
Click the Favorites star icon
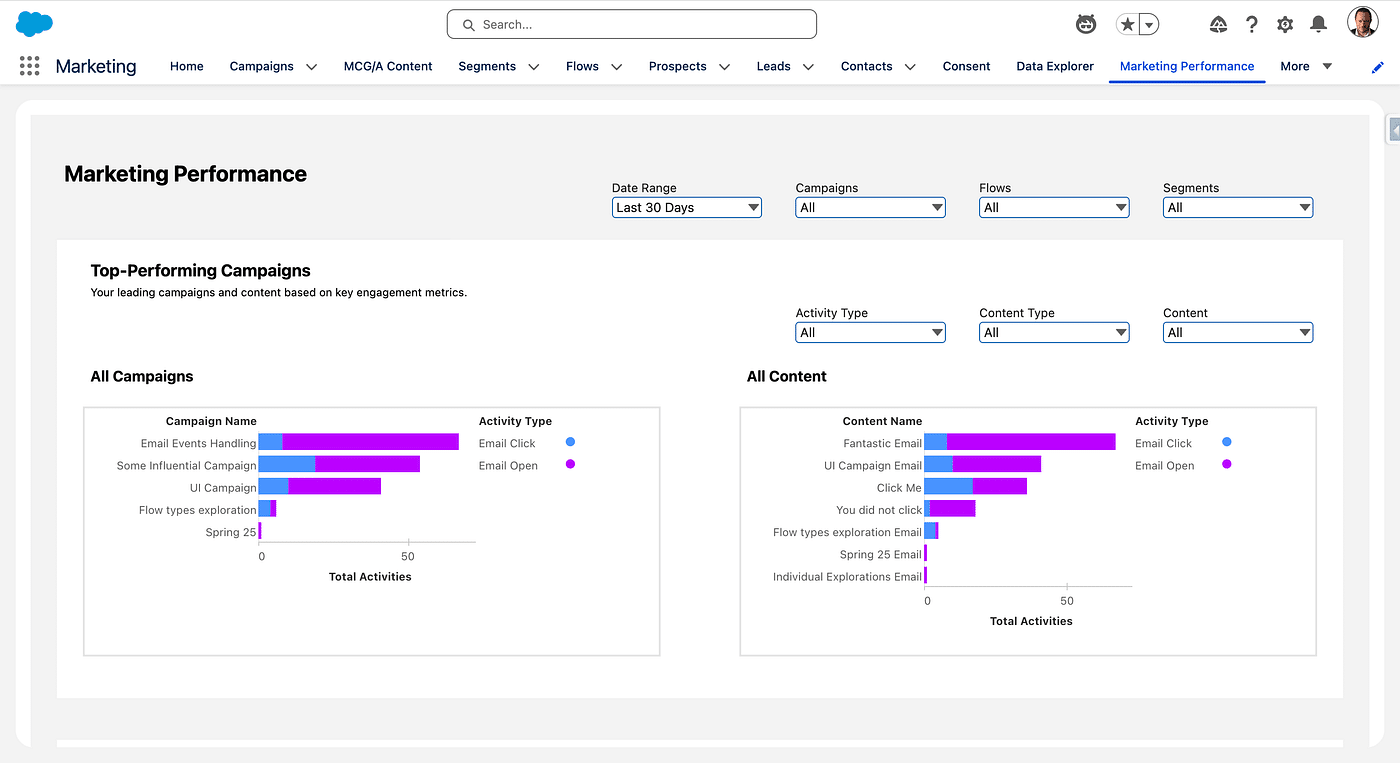tap(1127, 24)
